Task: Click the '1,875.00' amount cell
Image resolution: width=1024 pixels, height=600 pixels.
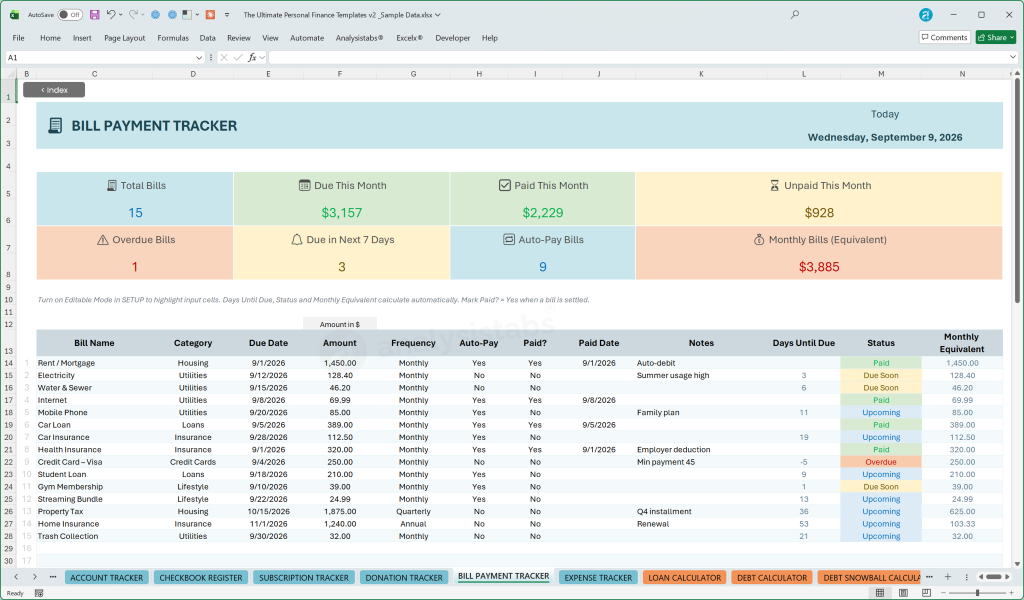Action: coord(340,511)
